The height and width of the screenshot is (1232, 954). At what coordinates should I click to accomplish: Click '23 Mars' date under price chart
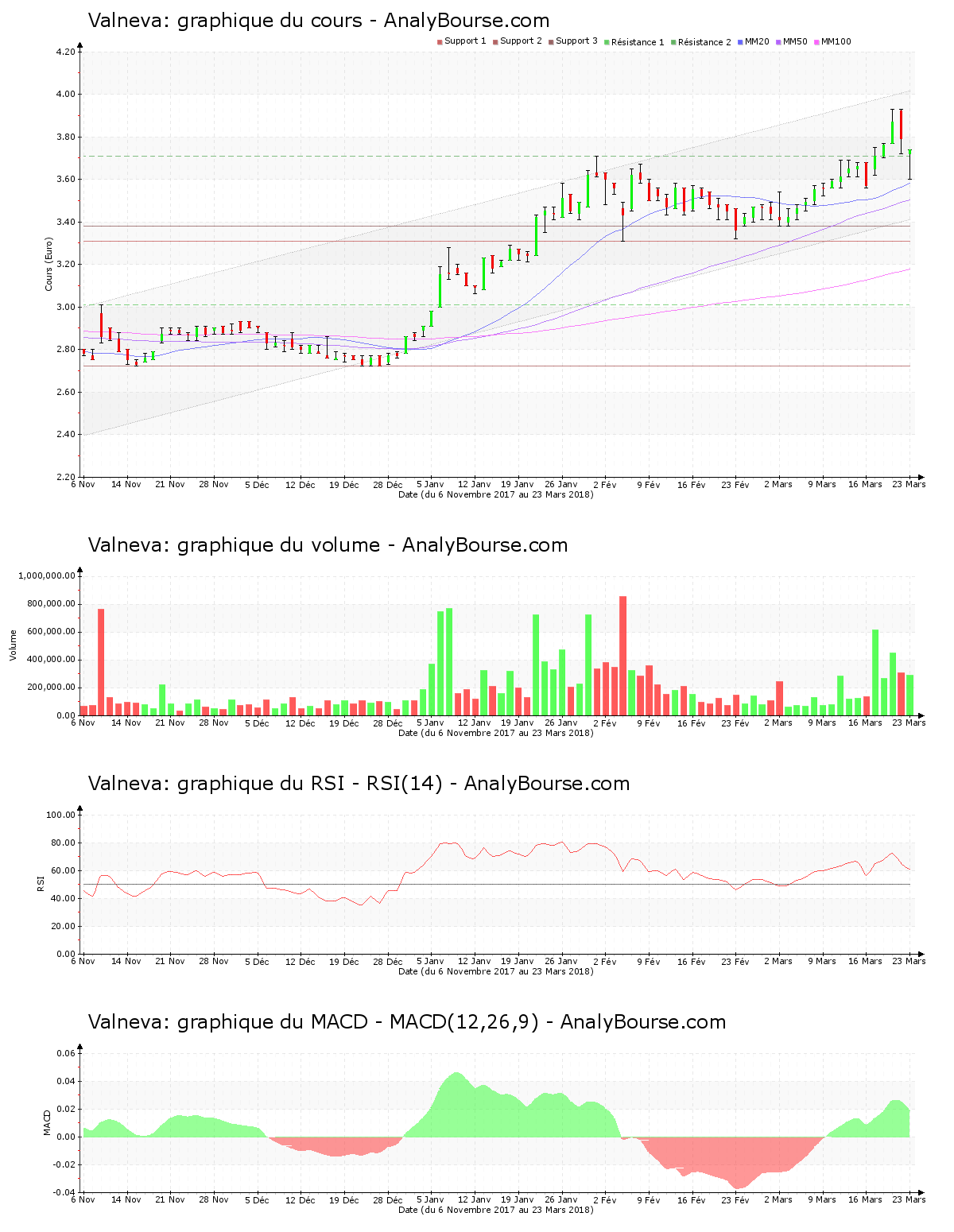point(909,484)
